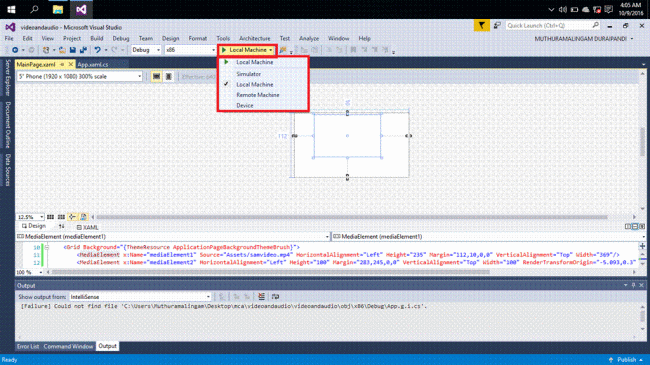Click the Save icon in toolbar
This screenshot has height=365, width=650.
pyautogui.click(x=73, y=50)
